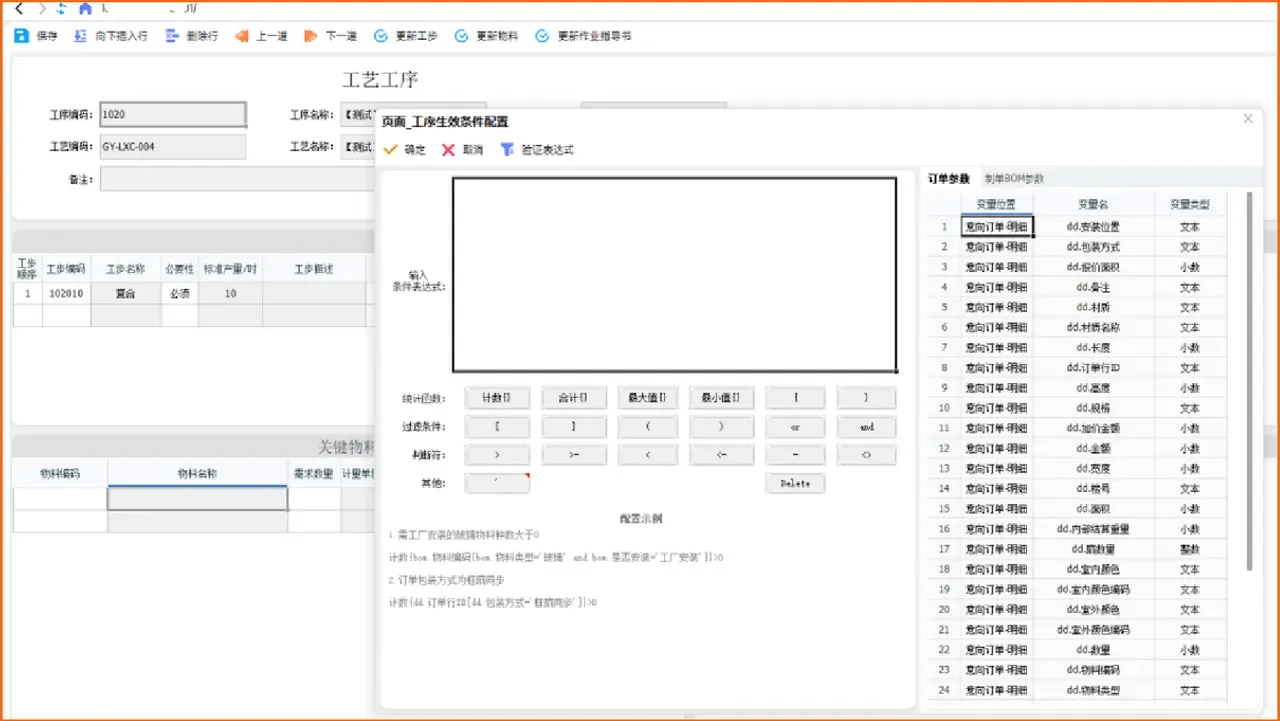Viewport: 1280px width, 721px height.
Task: Click in the condition expression text area
Action: click(x=674, y=274)
